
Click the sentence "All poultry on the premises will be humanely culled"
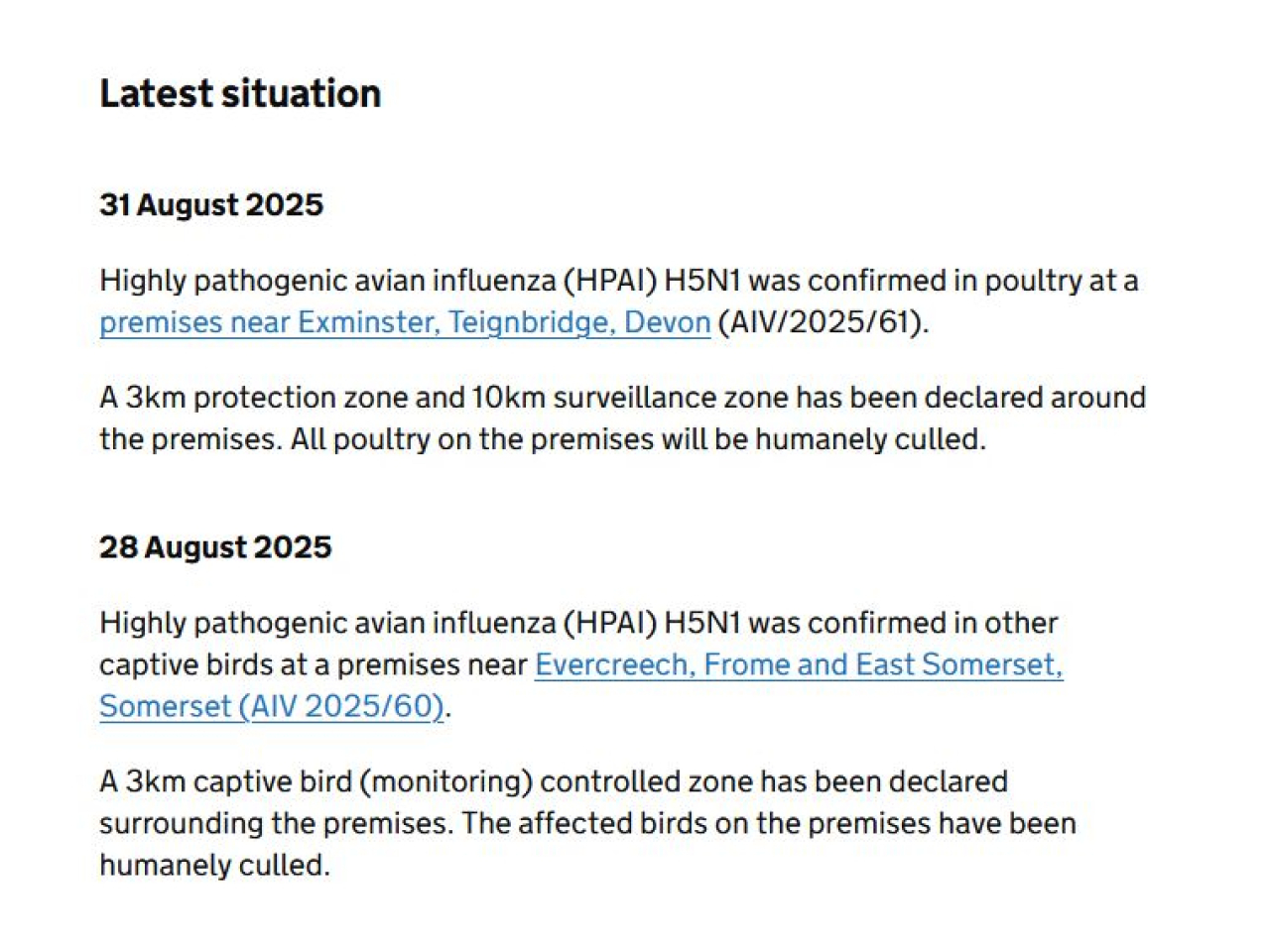[x=638, y=439]
